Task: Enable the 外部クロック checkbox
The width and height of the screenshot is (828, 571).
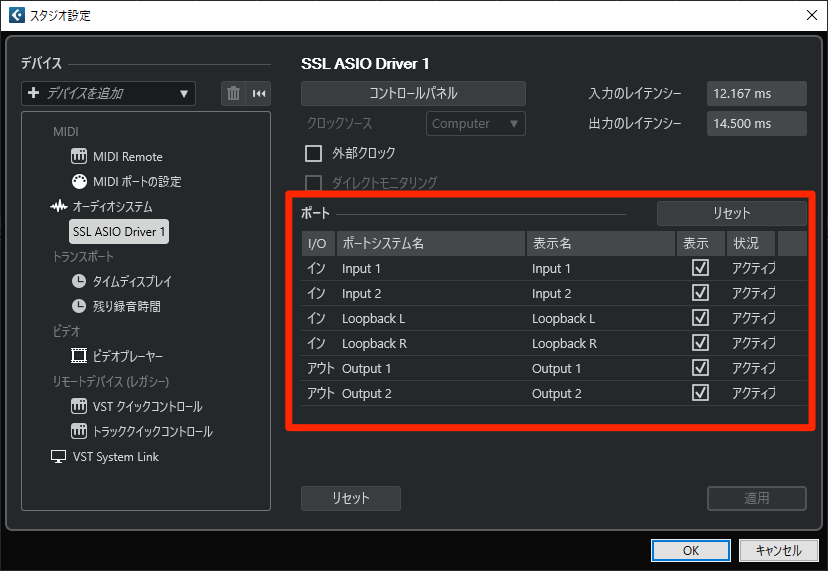Action: click(x=314, y=153)
